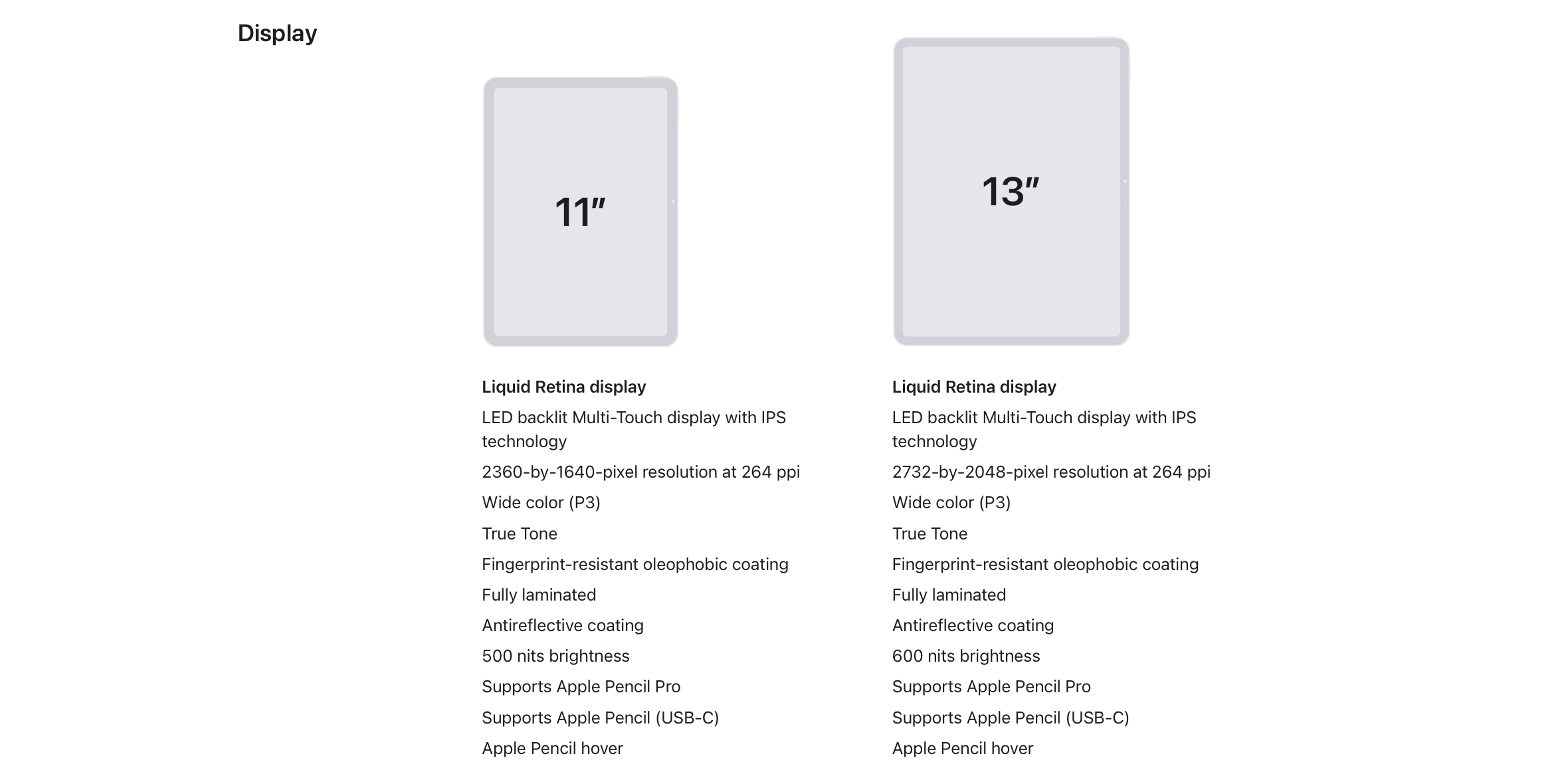Click True Tone in the 13-inch column
This screenshot has height=768, width=1568.
point(930,533)
